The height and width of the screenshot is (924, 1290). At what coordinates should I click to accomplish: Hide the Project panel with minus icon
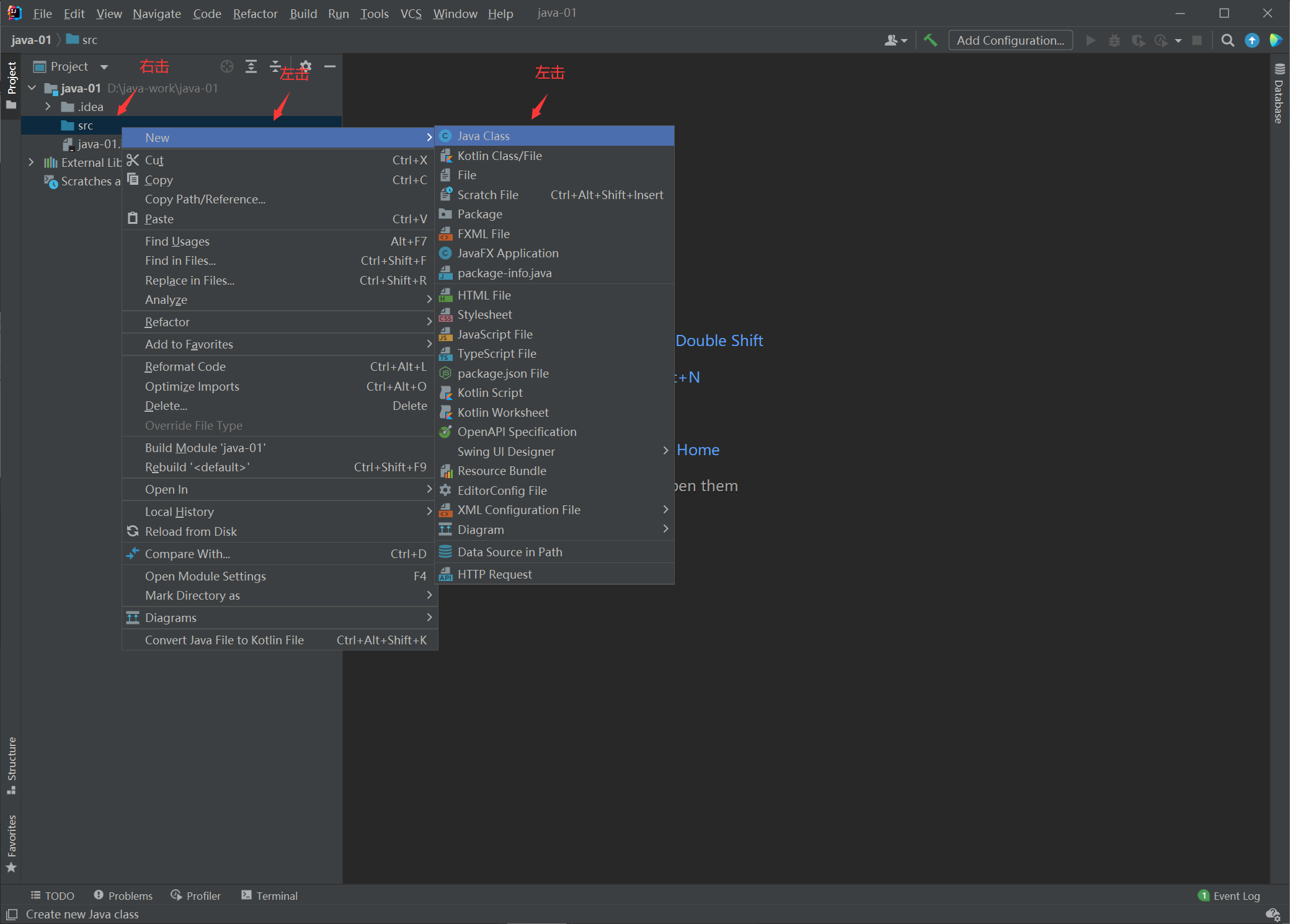(330, 66)
